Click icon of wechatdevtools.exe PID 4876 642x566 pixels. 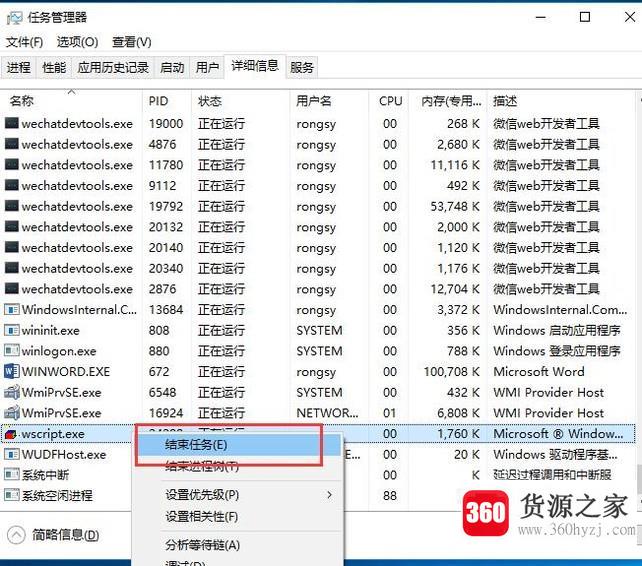(11, 144)
